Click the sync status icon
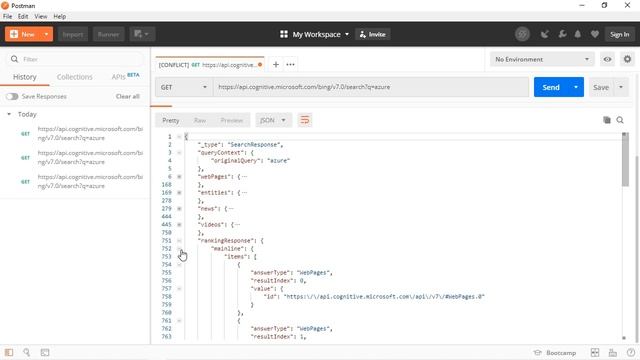Viewport: 640px width, 360px height. point(522,34)
